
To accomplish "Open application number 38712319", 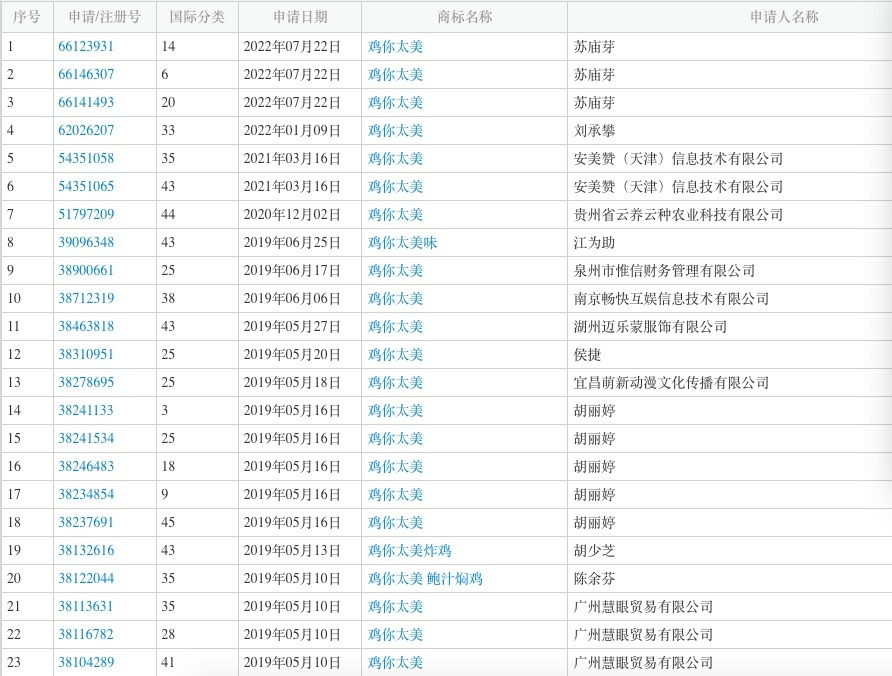I will [x=86, y=299].
